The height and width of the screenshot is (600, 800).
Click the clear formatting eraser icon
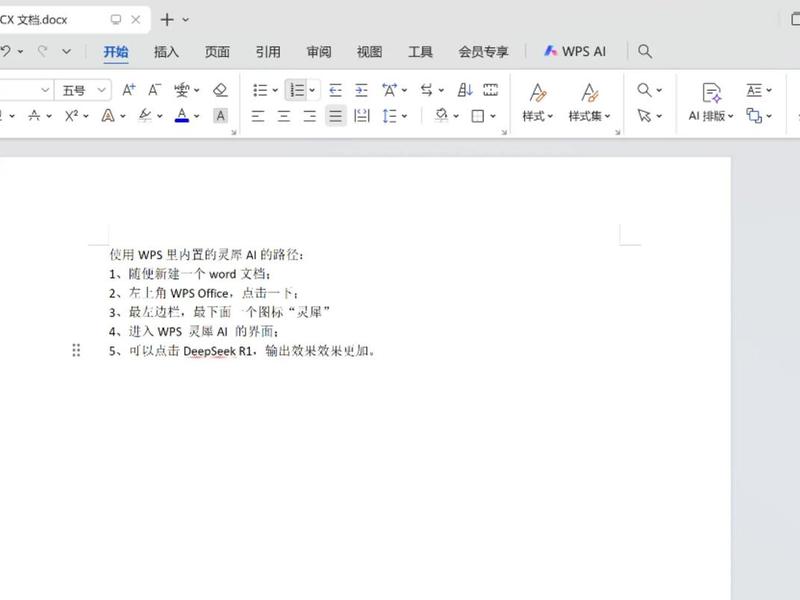[220, 90]
